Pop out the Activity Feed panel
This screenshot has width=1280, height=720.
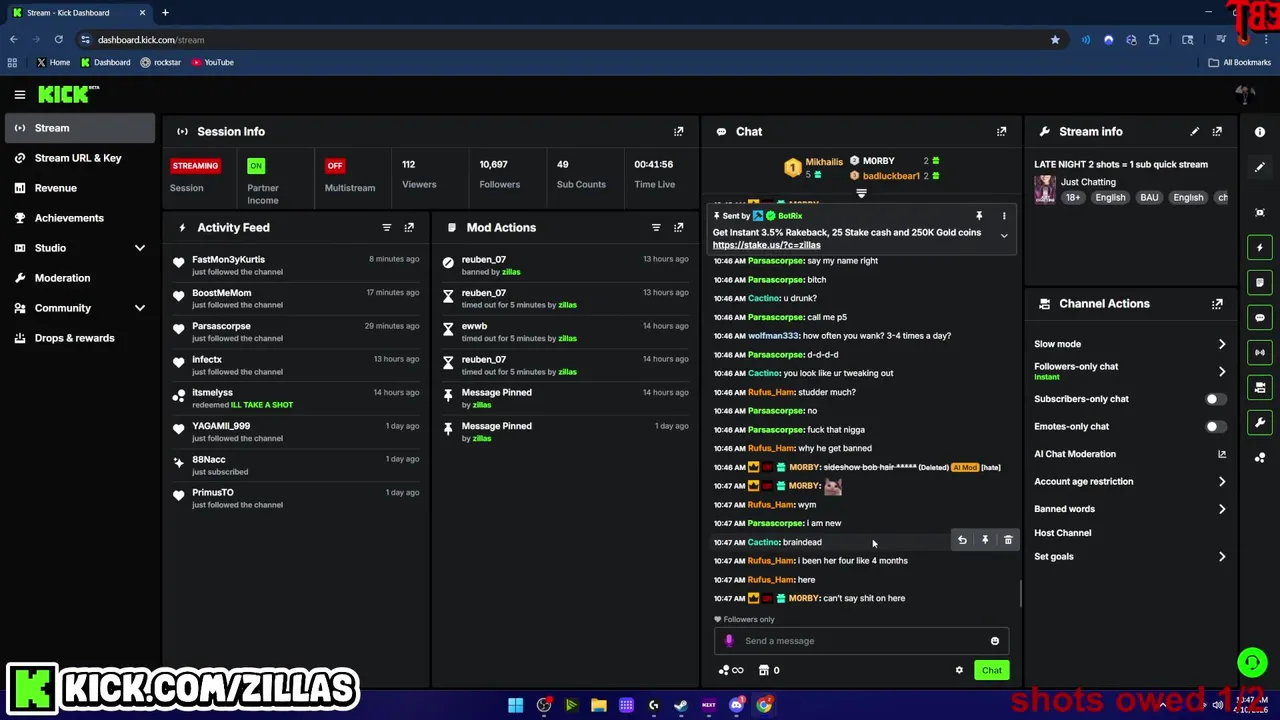click(409, 228)
